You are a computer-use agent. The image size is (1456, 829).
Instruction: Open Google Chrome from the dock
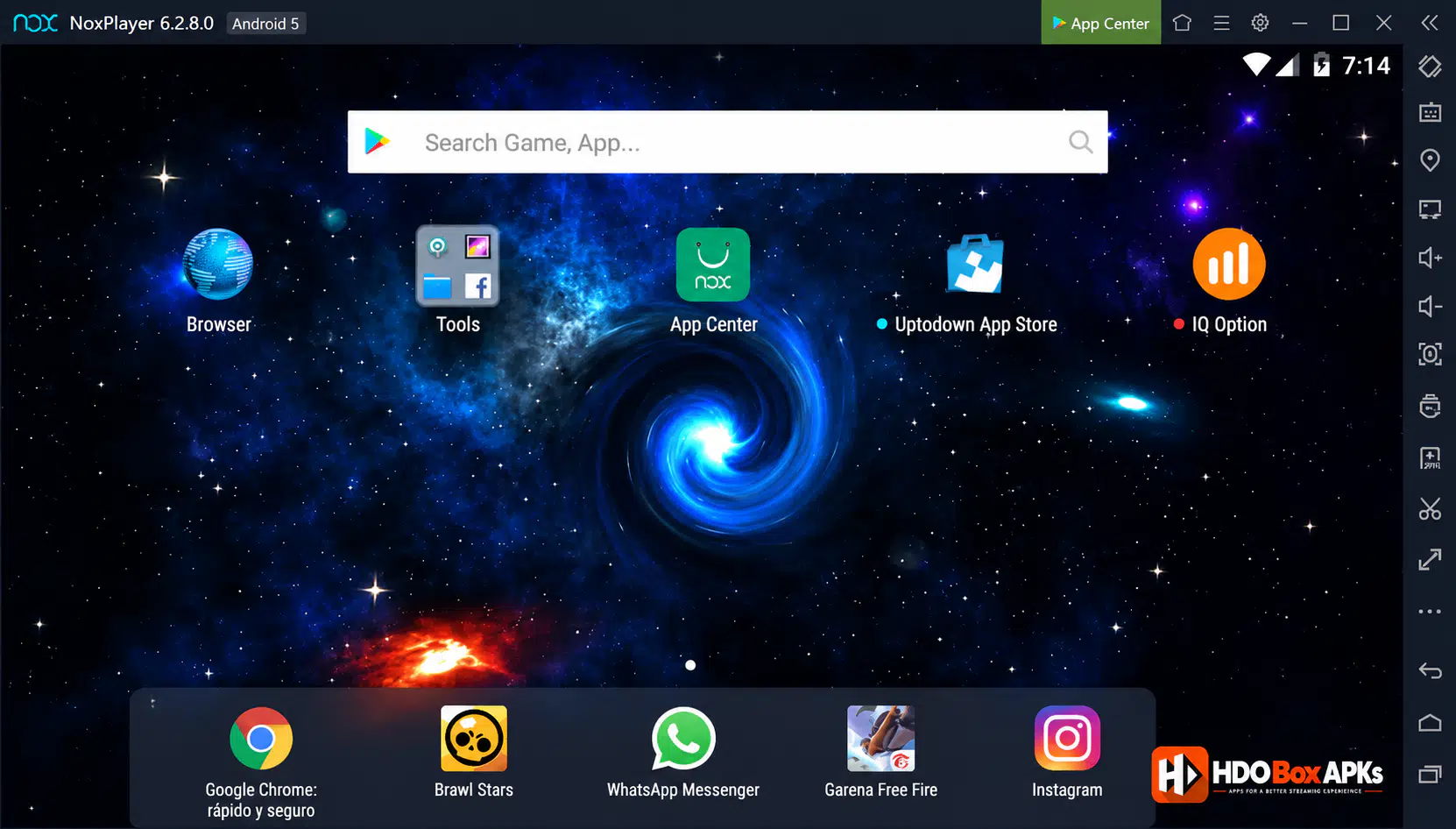[261, 739]
